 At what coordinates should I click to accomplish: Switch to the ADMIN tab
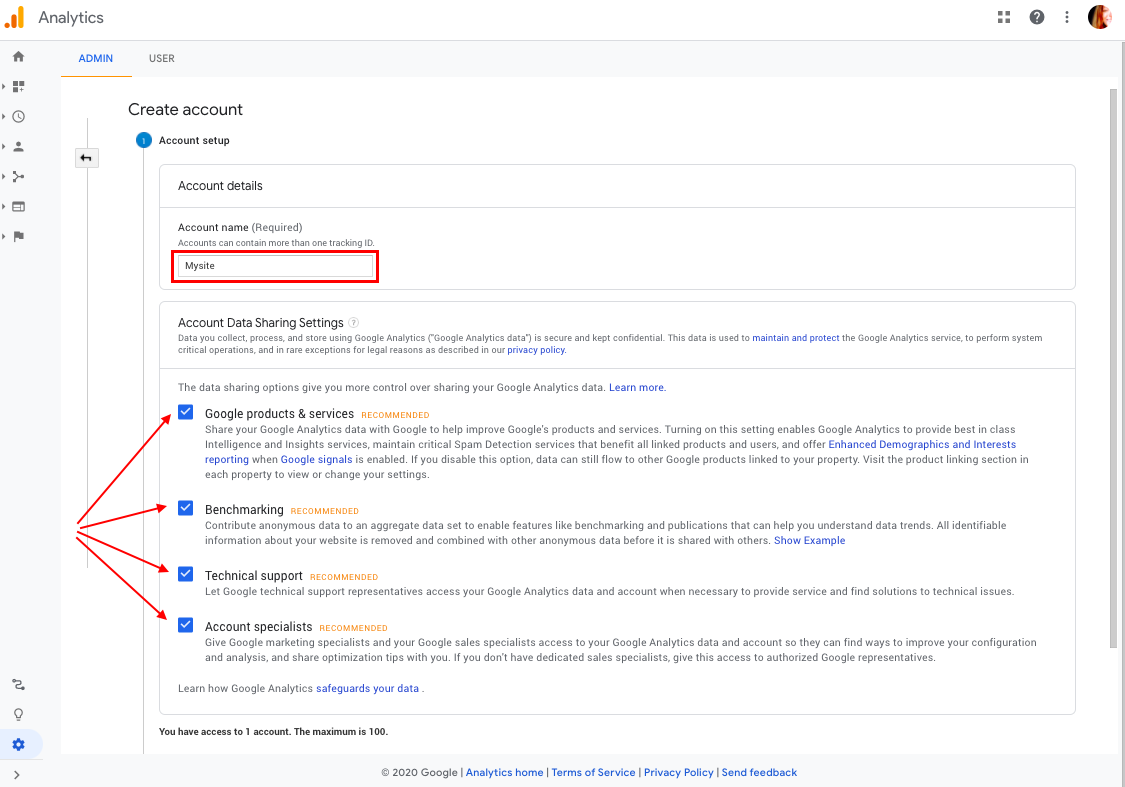point(95,58)
